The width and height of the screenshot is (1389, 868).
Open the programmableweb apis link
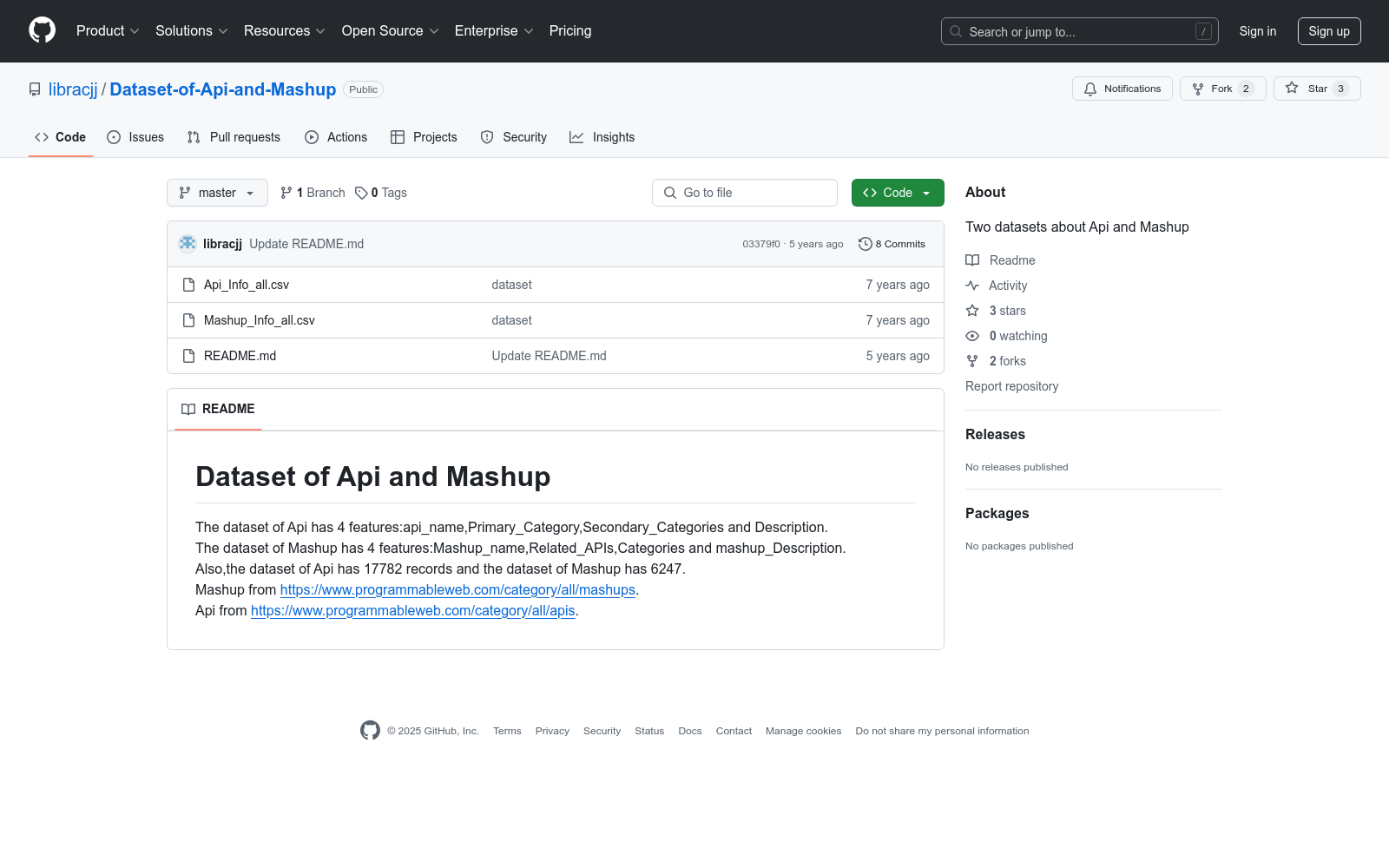pyautogui.click(x=413, y=611)
